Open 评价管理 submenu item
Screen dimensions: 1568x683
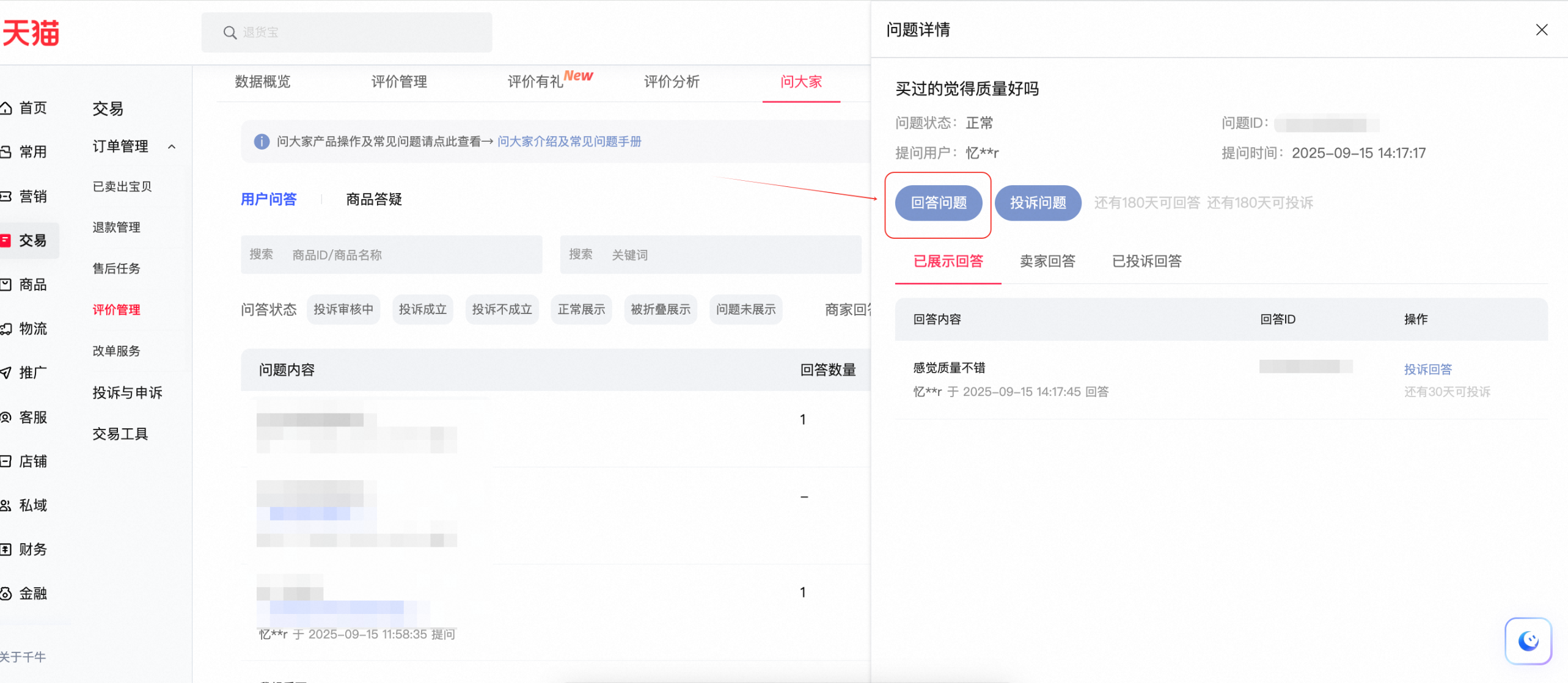click(116, 310)
